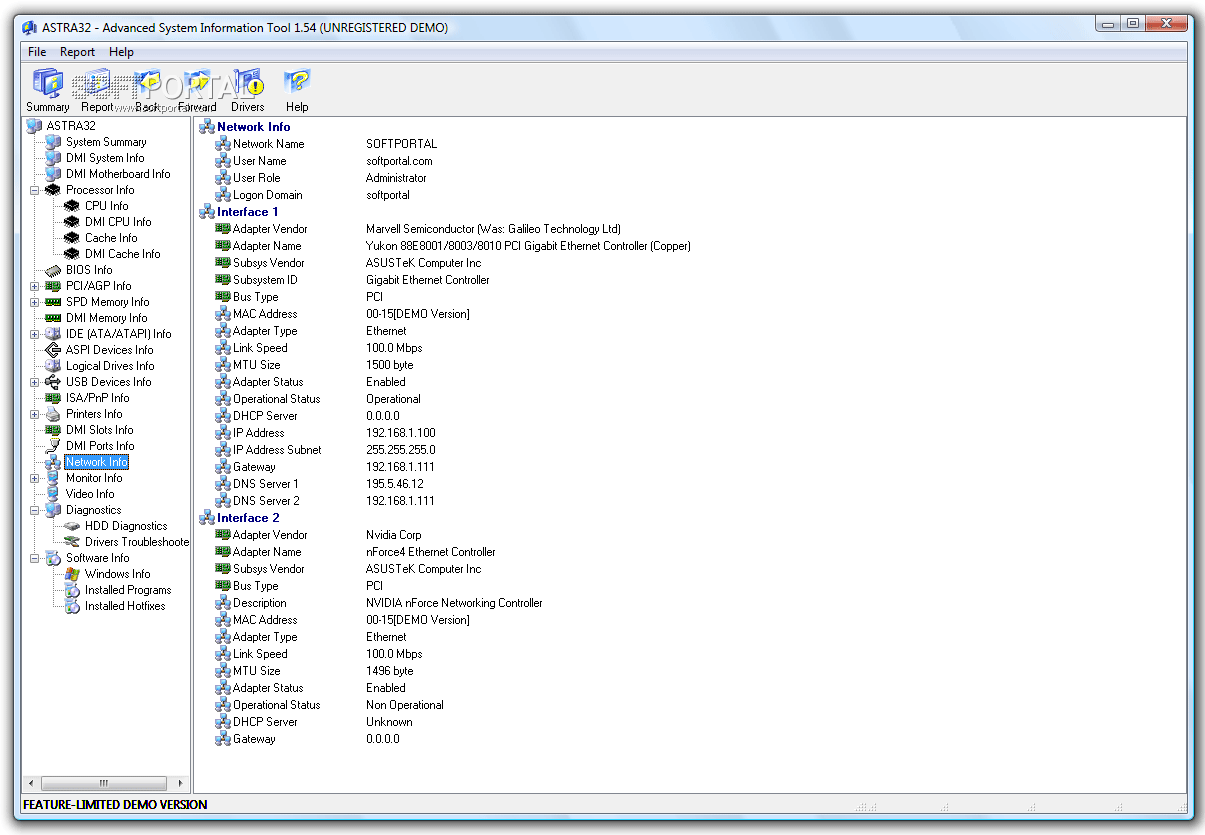Select DMI System Info node

click(105, 158)
